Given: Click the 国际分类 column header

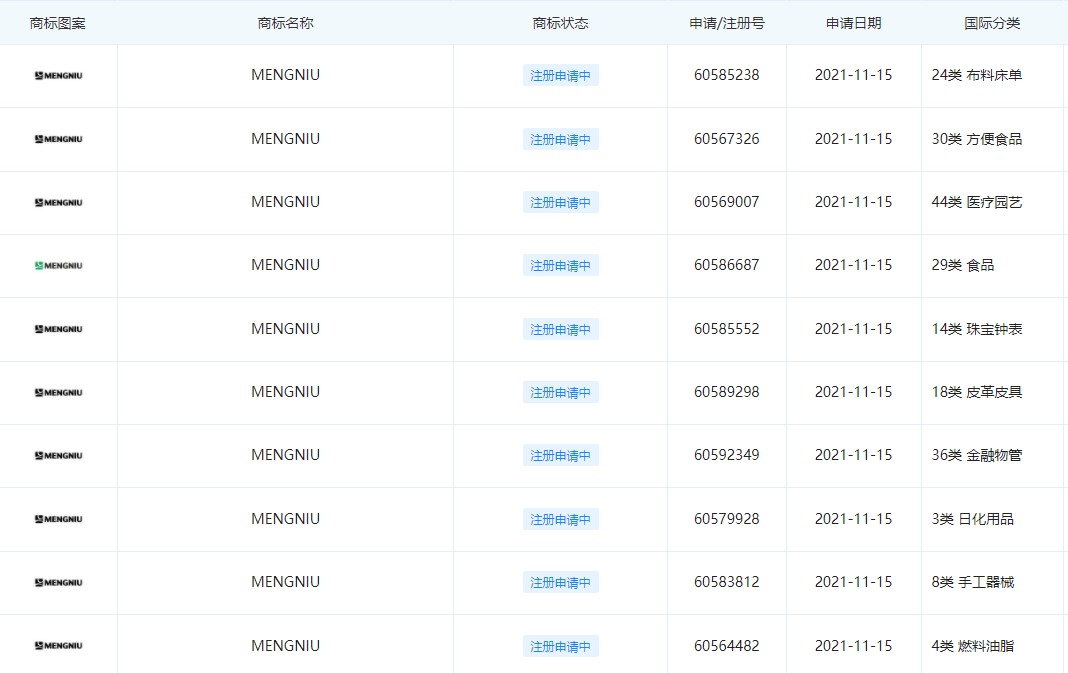Looking at the screenshot, I should [x=992, y=23].
